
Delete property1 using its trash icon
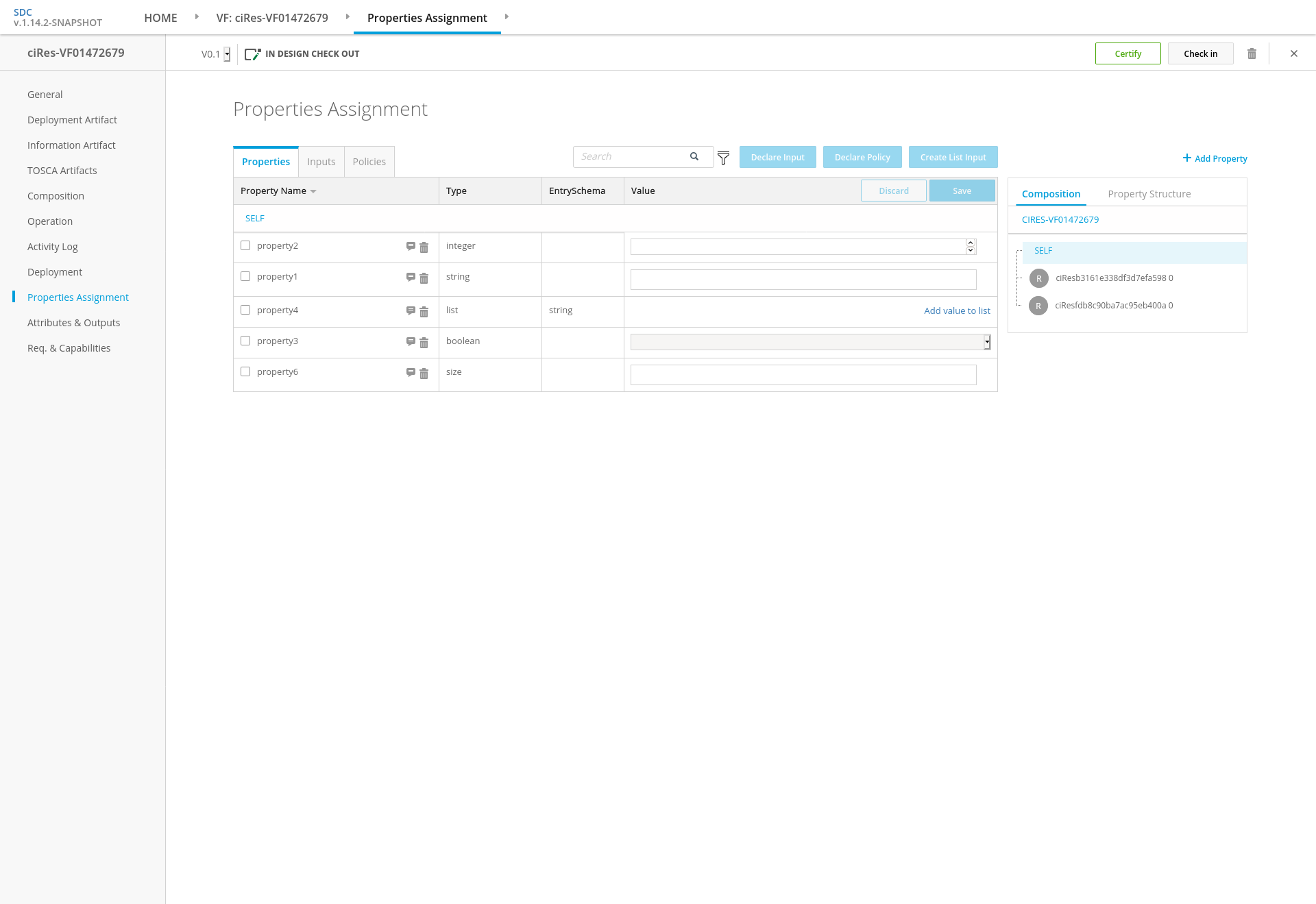coord(424,278)
